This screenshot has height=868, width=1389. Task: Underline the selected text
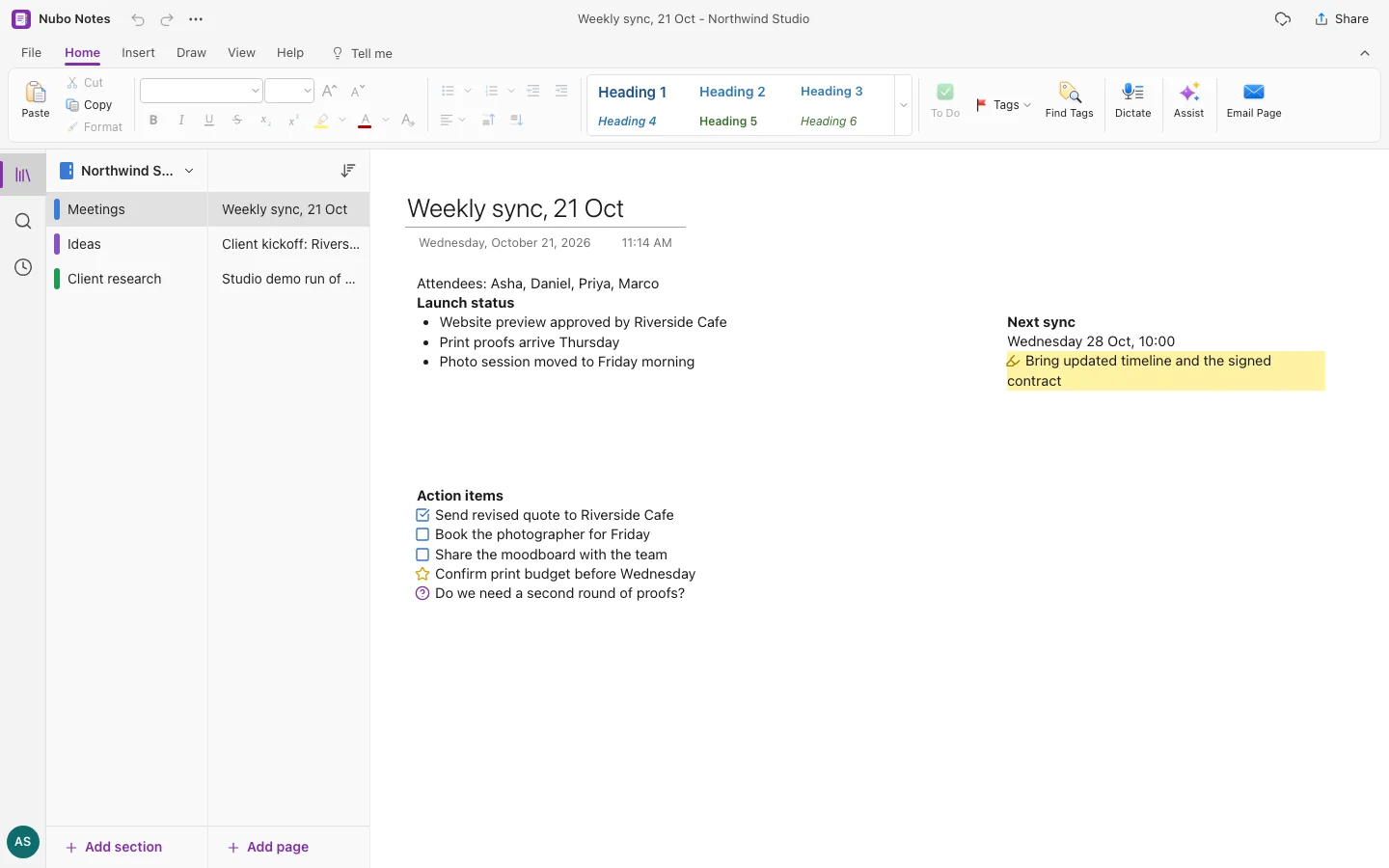point(209,121)
